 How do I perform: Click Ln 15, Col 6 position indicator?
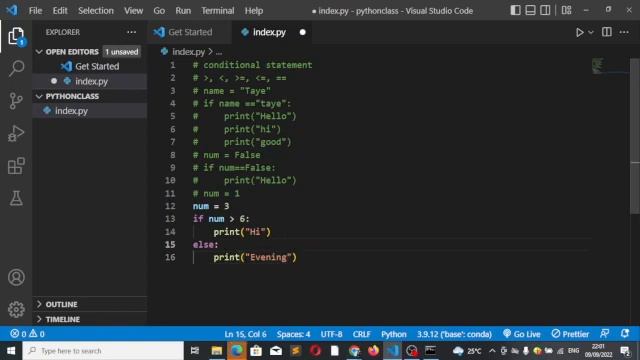(245, 334)
